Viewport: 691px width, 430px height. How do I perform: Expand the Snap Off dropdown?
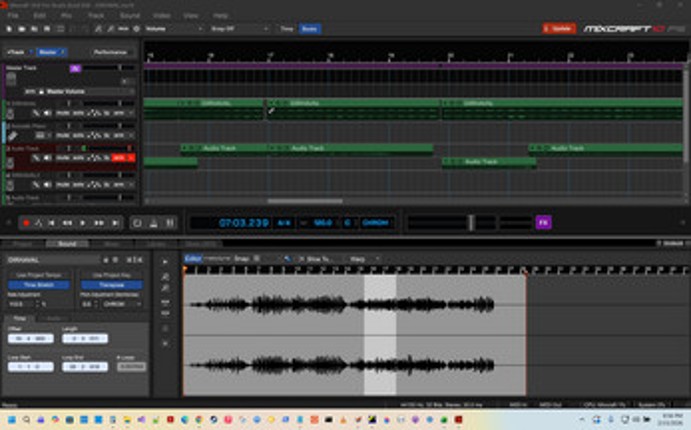tap(239, 29)
